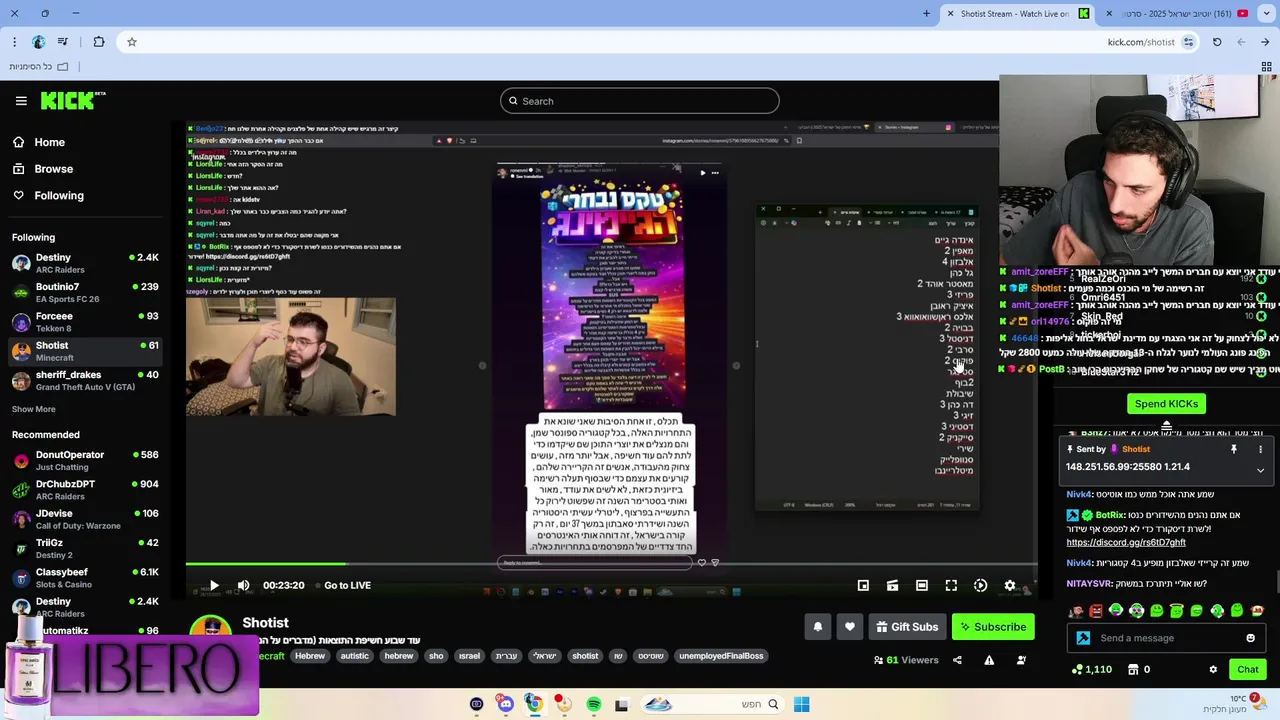This screenshot has width=1280, height=720.
Task: Open the hamburger sidebar menu
Action: [x=21, y=101]
